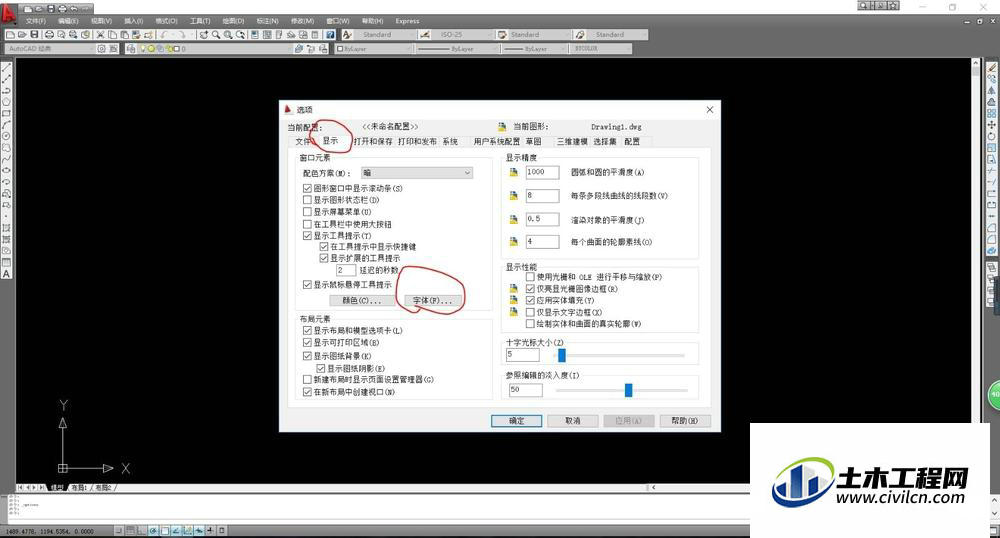This screenshot has width=1000, height=538.
Task: Select the Zoom Window icon
Action: (x=228, y=34)
